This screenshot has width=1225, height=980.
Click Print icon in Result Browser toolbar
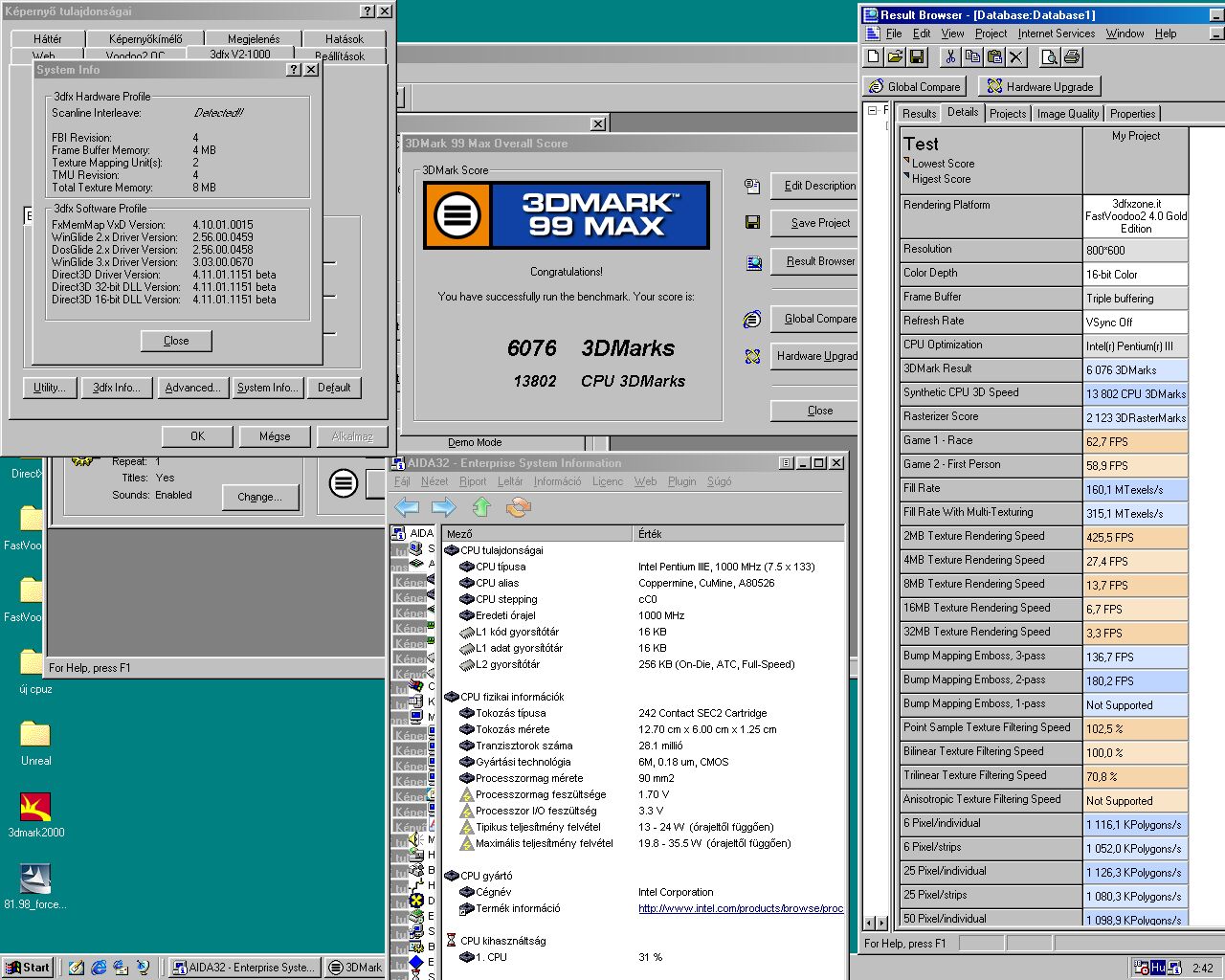click(x=1072, y=57)
